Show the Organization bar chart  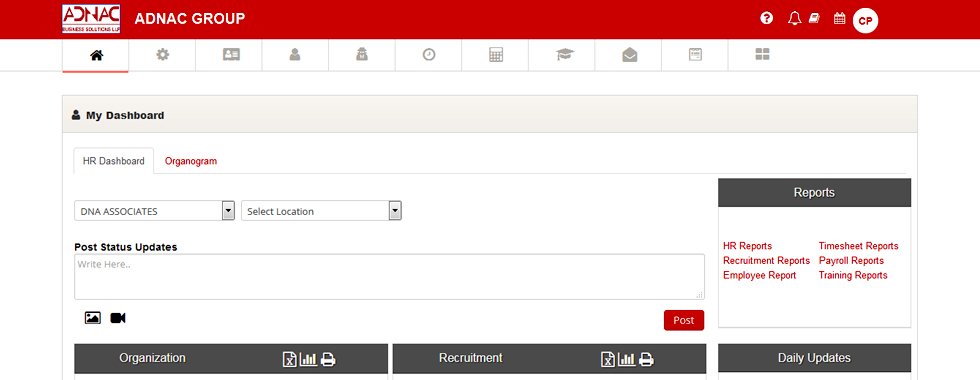tap(308, 359)
